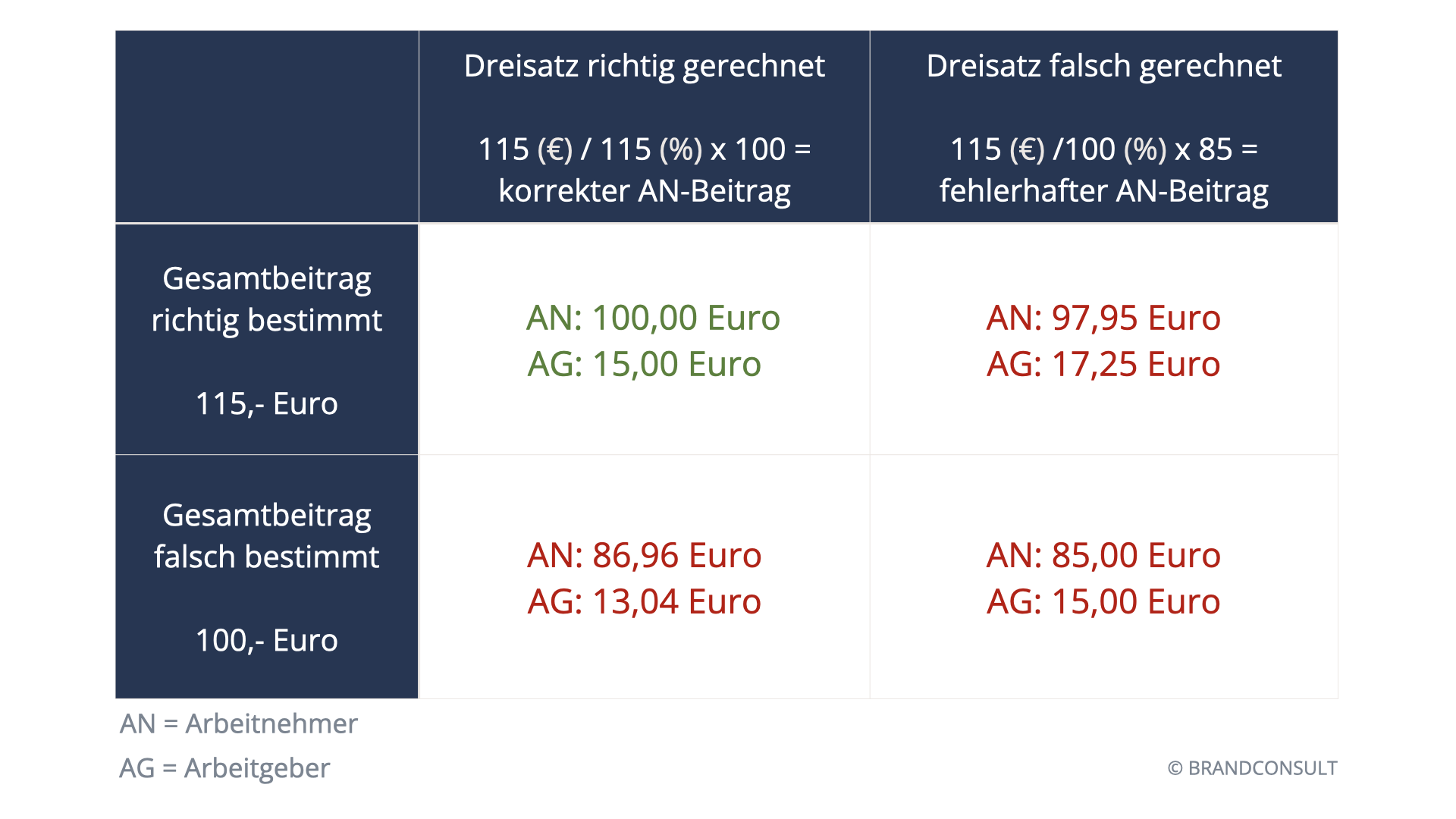Click the red "AN: 97,95 Euro" value

click(1103, 318)
